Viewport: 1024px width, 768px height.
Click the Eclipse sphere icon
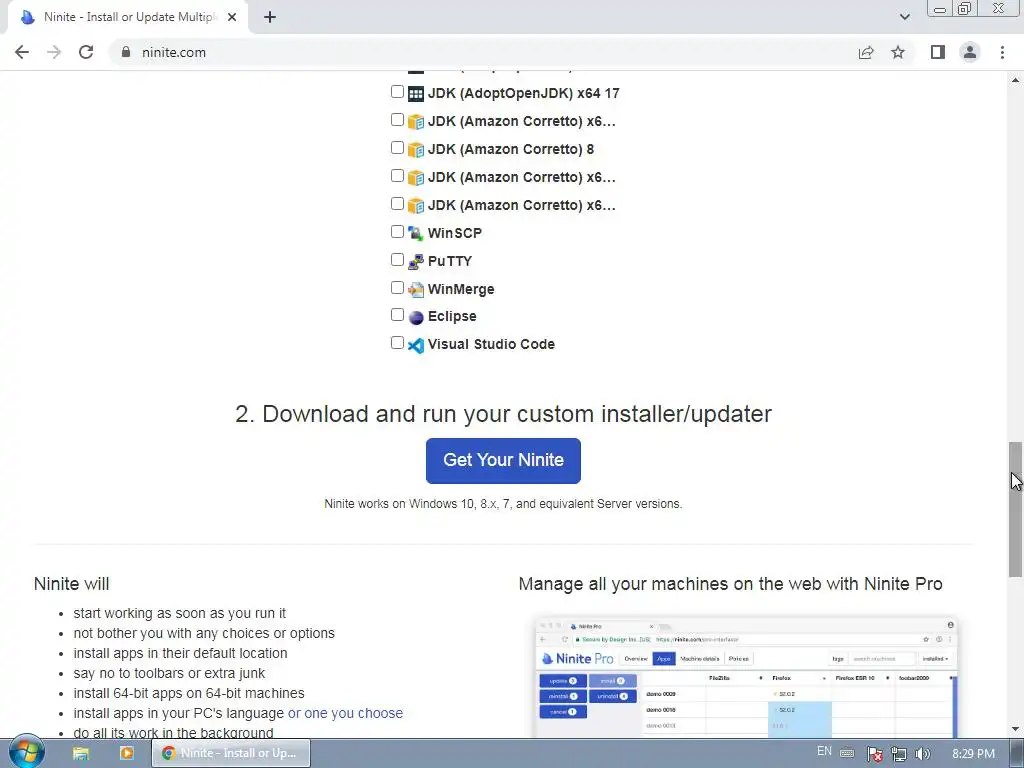point(416,317)
